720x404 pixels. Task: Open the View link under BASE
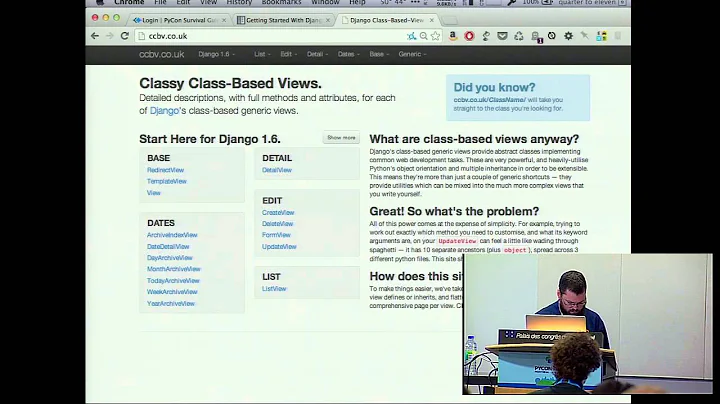(153, 193)
